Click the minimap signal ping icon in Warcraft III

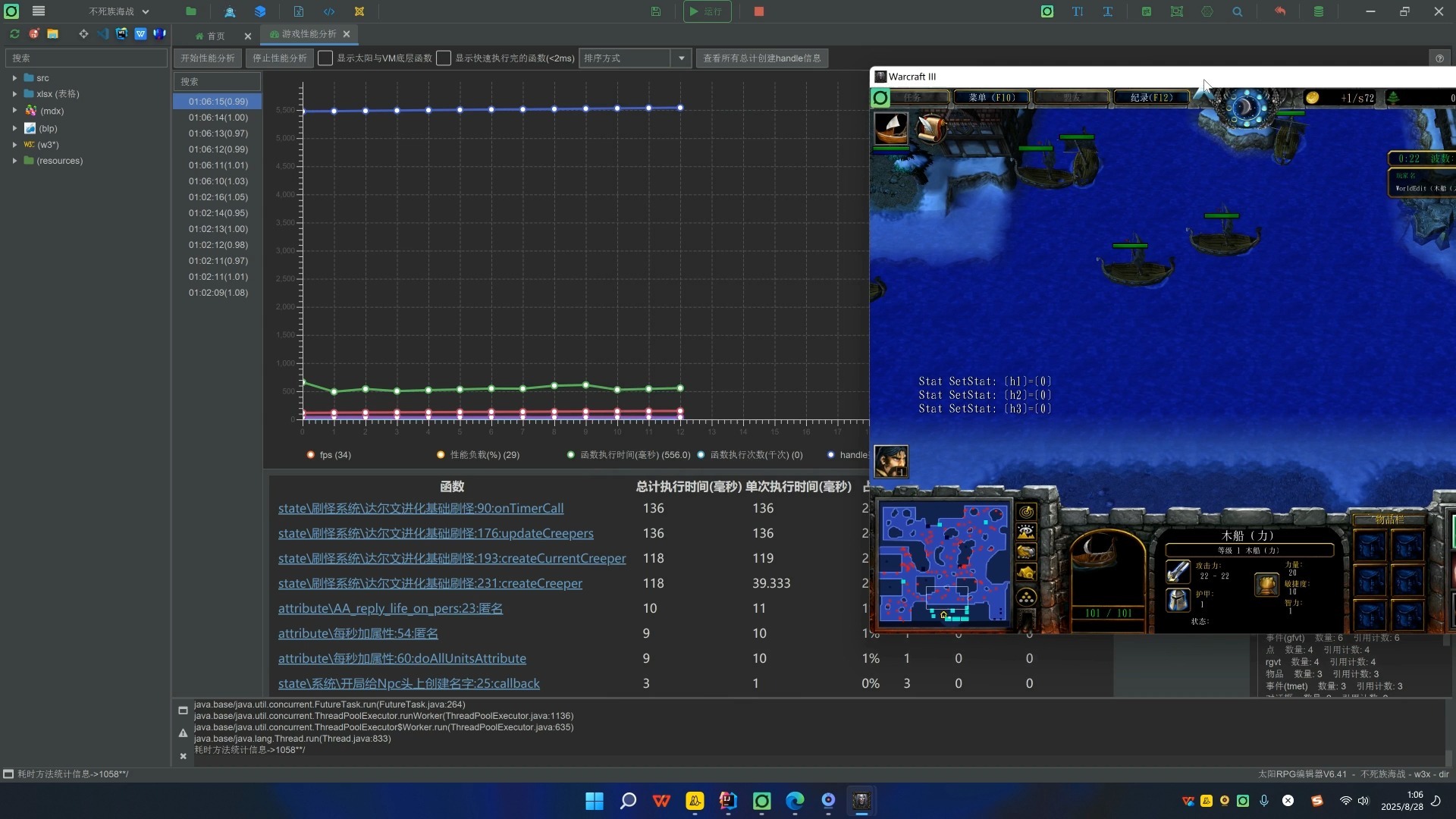point(1027,512)
